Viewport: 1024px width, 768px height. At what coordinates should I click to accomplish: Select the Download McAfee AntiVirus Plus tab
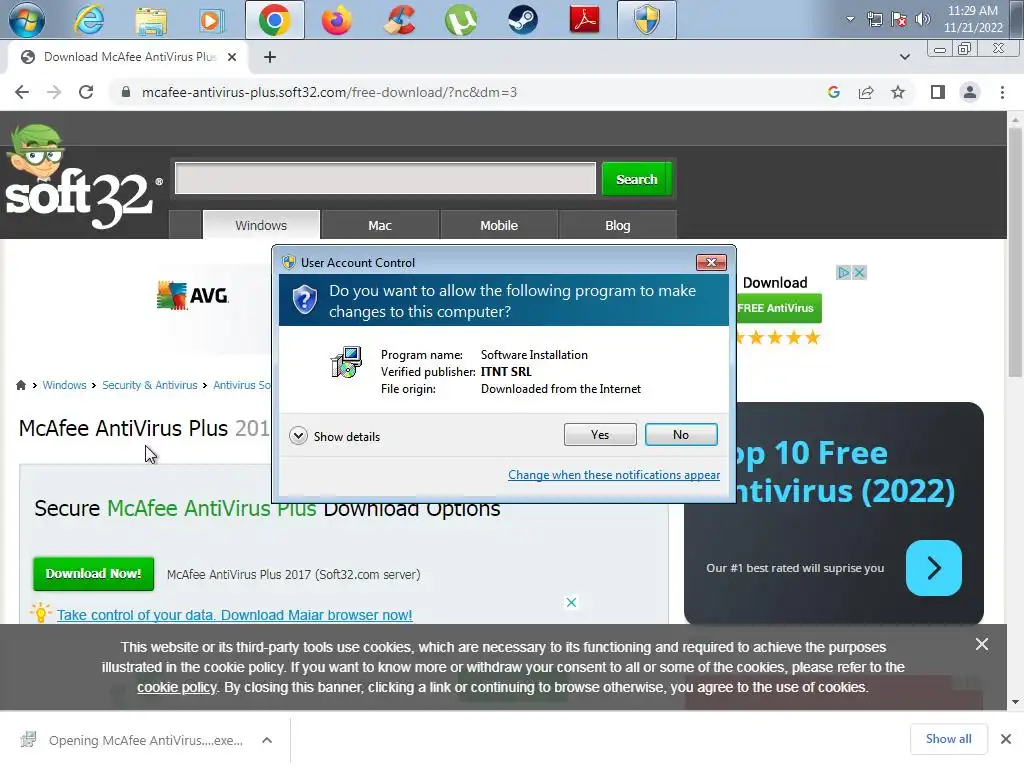[128, 57]
